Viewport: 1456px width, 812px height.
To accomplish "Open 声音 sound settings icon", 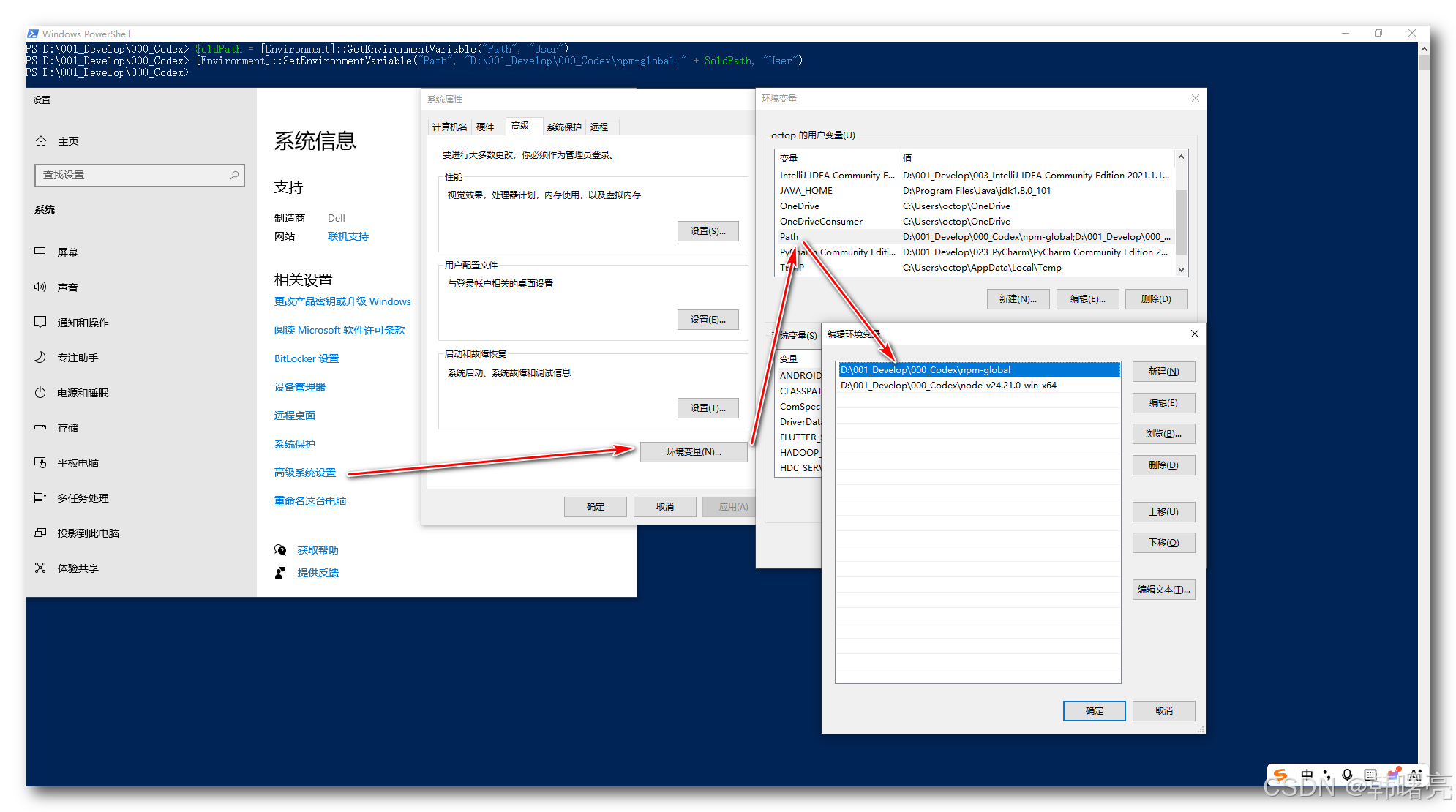I will click(x=40, y=287).
